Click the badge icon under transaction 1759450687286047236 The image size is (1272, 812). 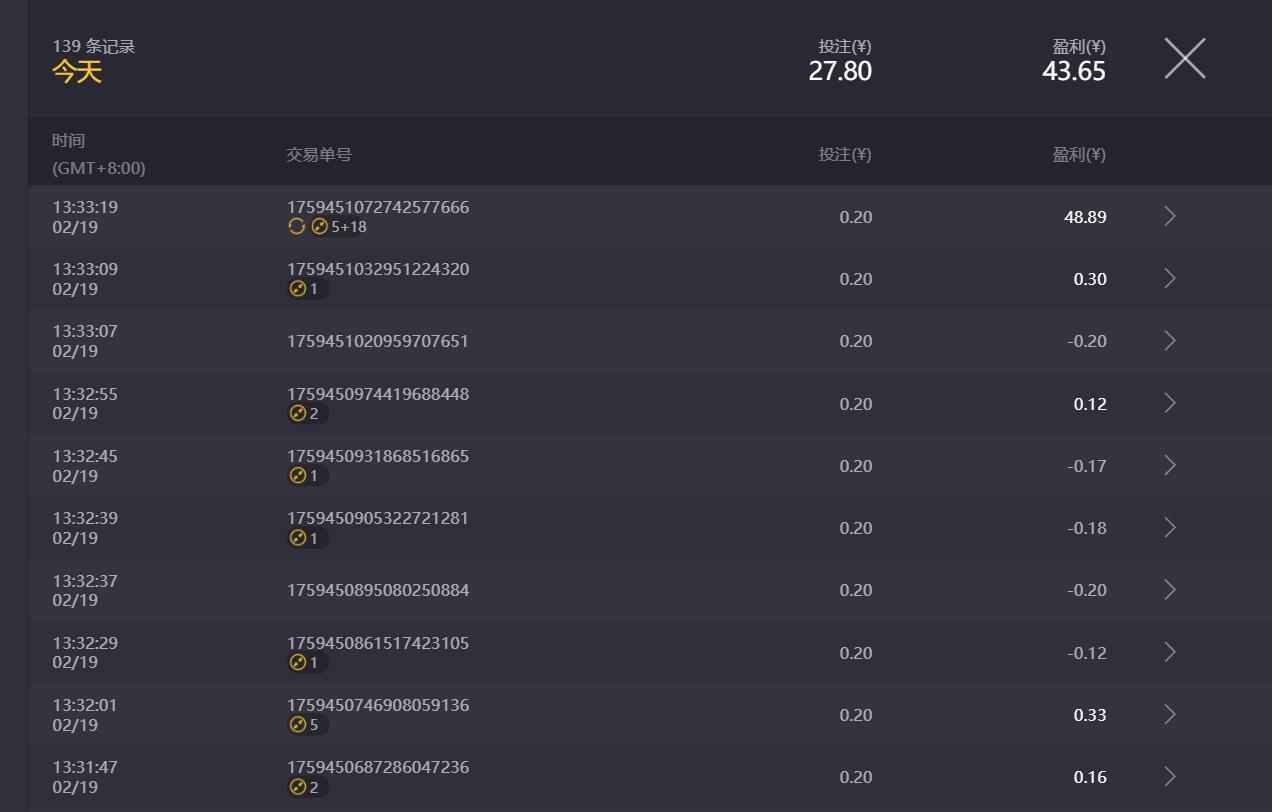(298, 787)
